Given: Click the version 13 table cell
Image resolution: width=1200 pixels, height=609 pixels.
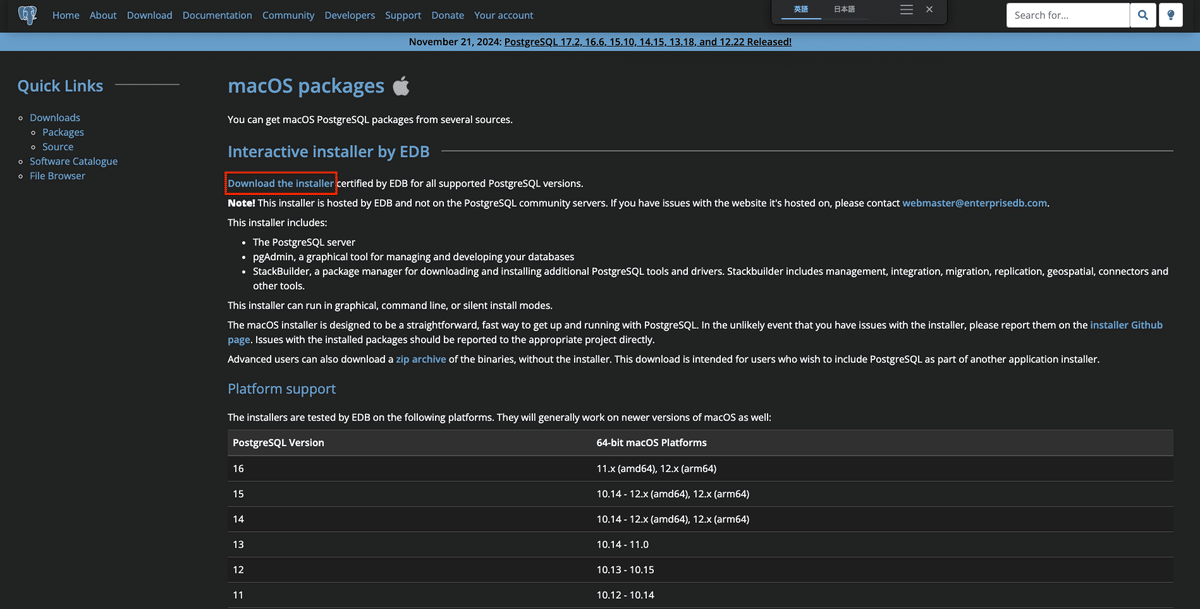Looking at the screenshot, I should pos(410,544).
